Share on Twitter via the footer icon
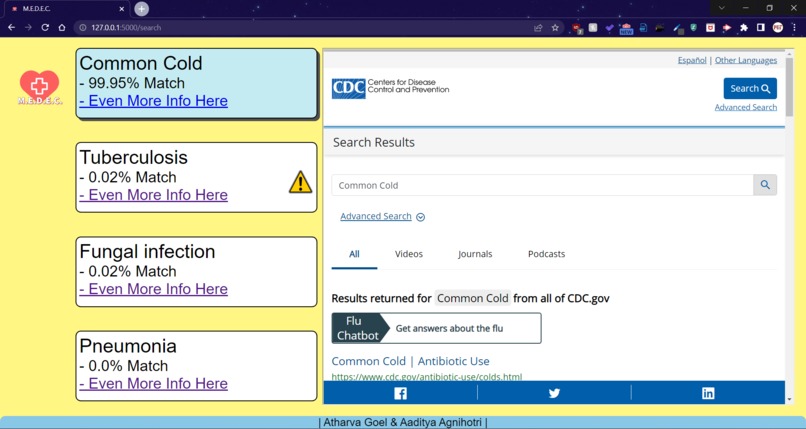 pos(554,393)
